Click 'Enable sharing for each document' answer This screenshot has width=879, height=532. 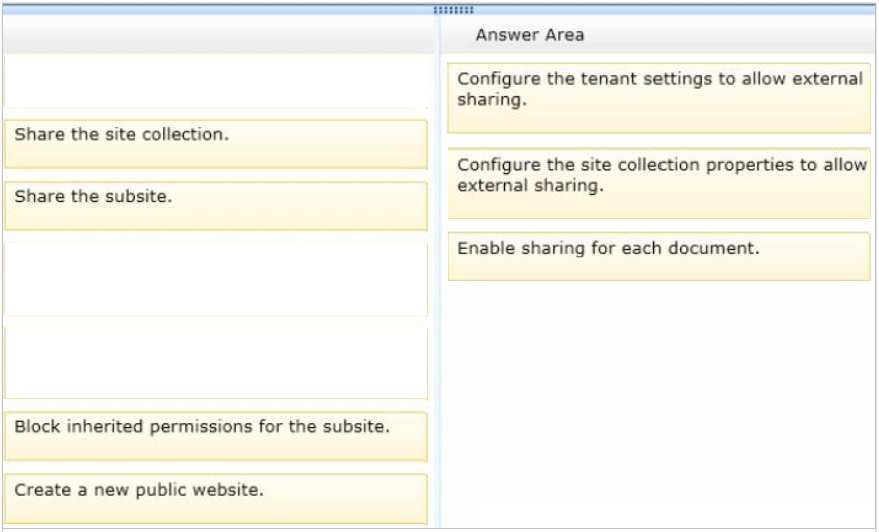pos(659,256)
